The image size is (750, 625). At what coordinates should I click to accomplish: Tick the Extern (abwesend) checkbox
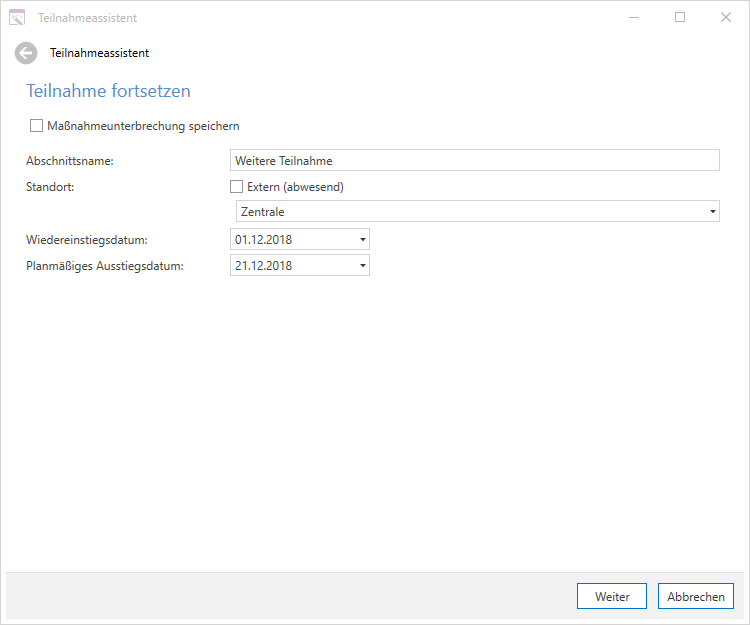(x=237, y=186)
